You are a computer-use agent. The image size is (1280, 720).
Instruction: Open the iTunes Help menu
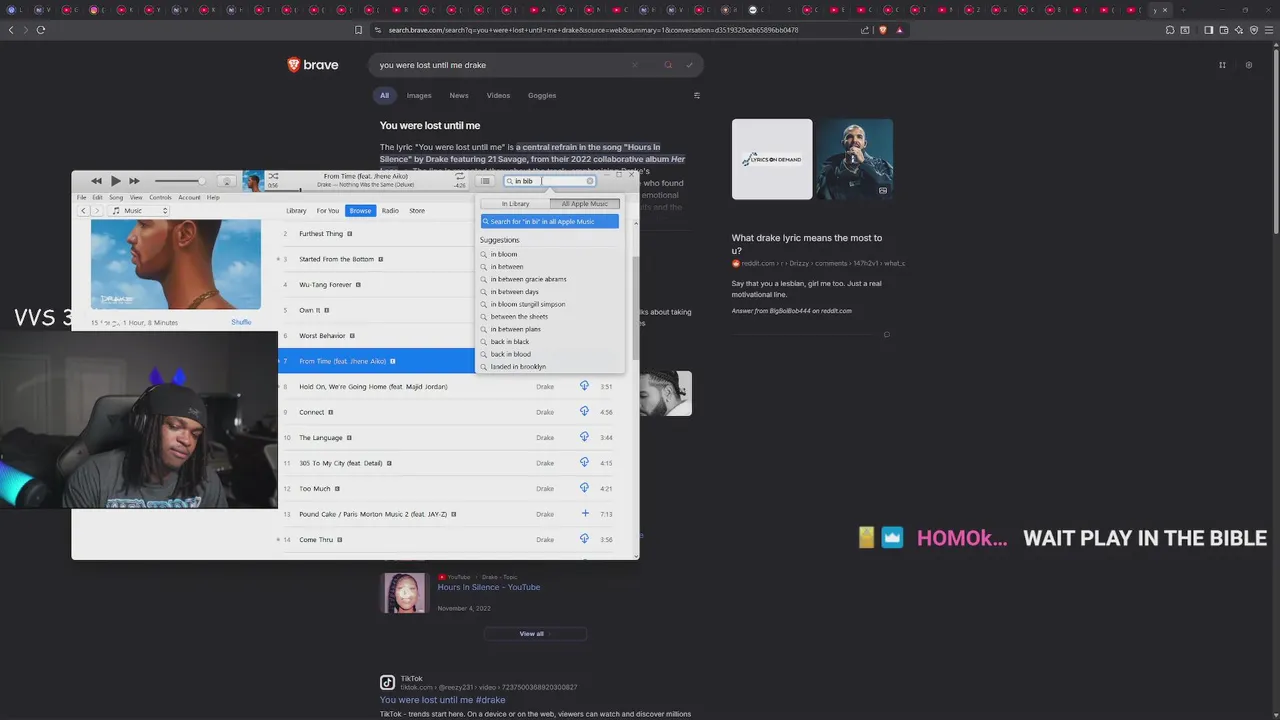213,197
